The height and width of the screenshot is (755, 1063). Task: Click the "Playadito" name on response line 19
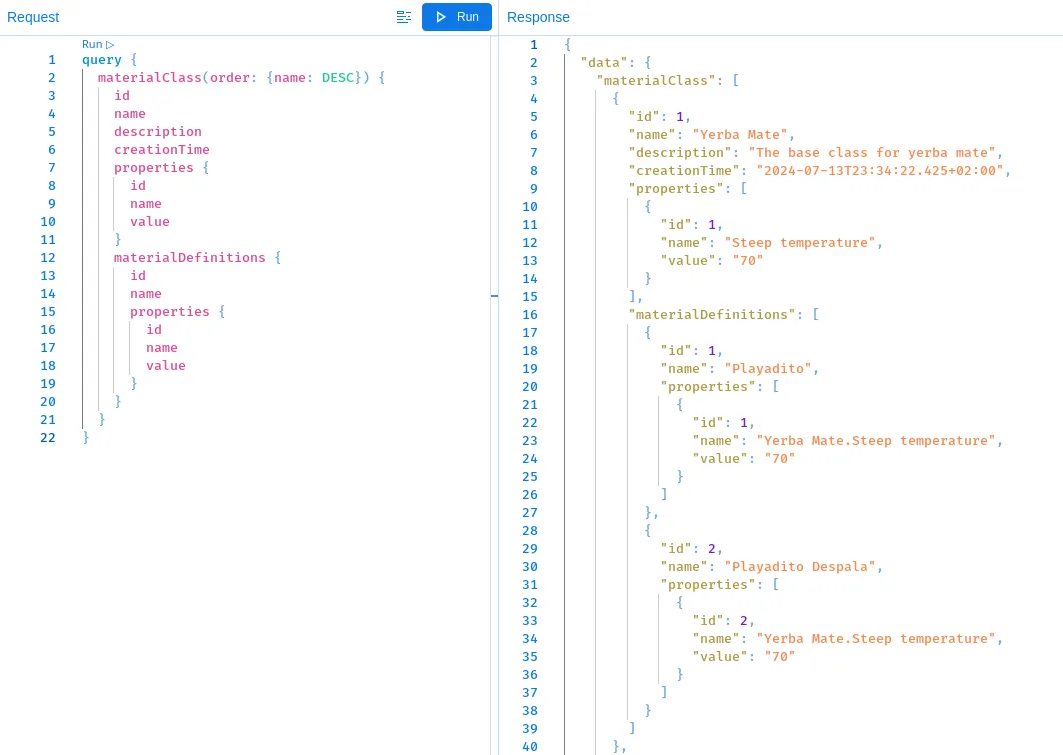(x=767, y=369)
